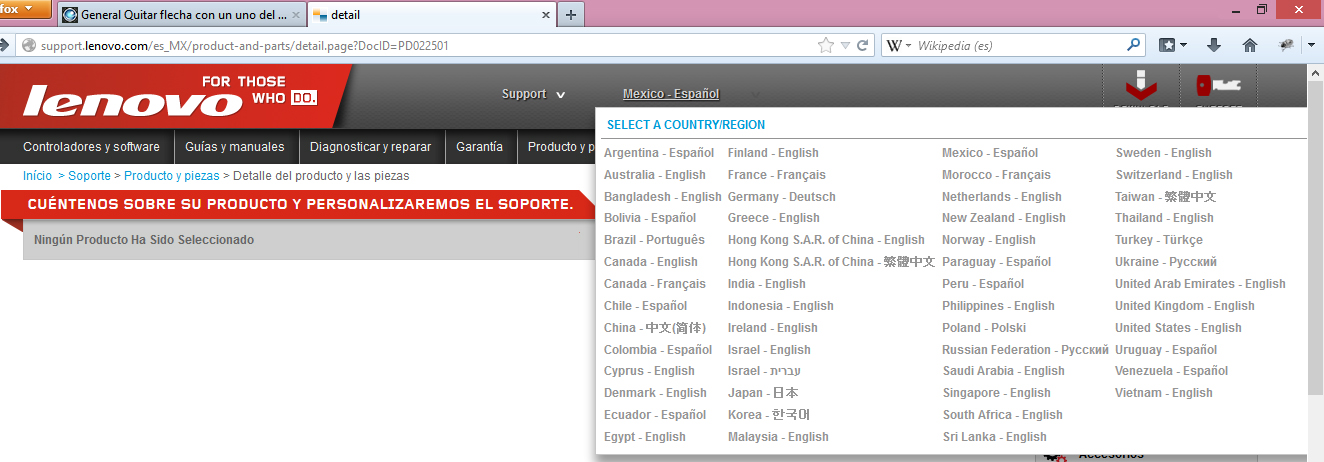Switch to the General Quitar flecha tab

click(x=181, y=15)
